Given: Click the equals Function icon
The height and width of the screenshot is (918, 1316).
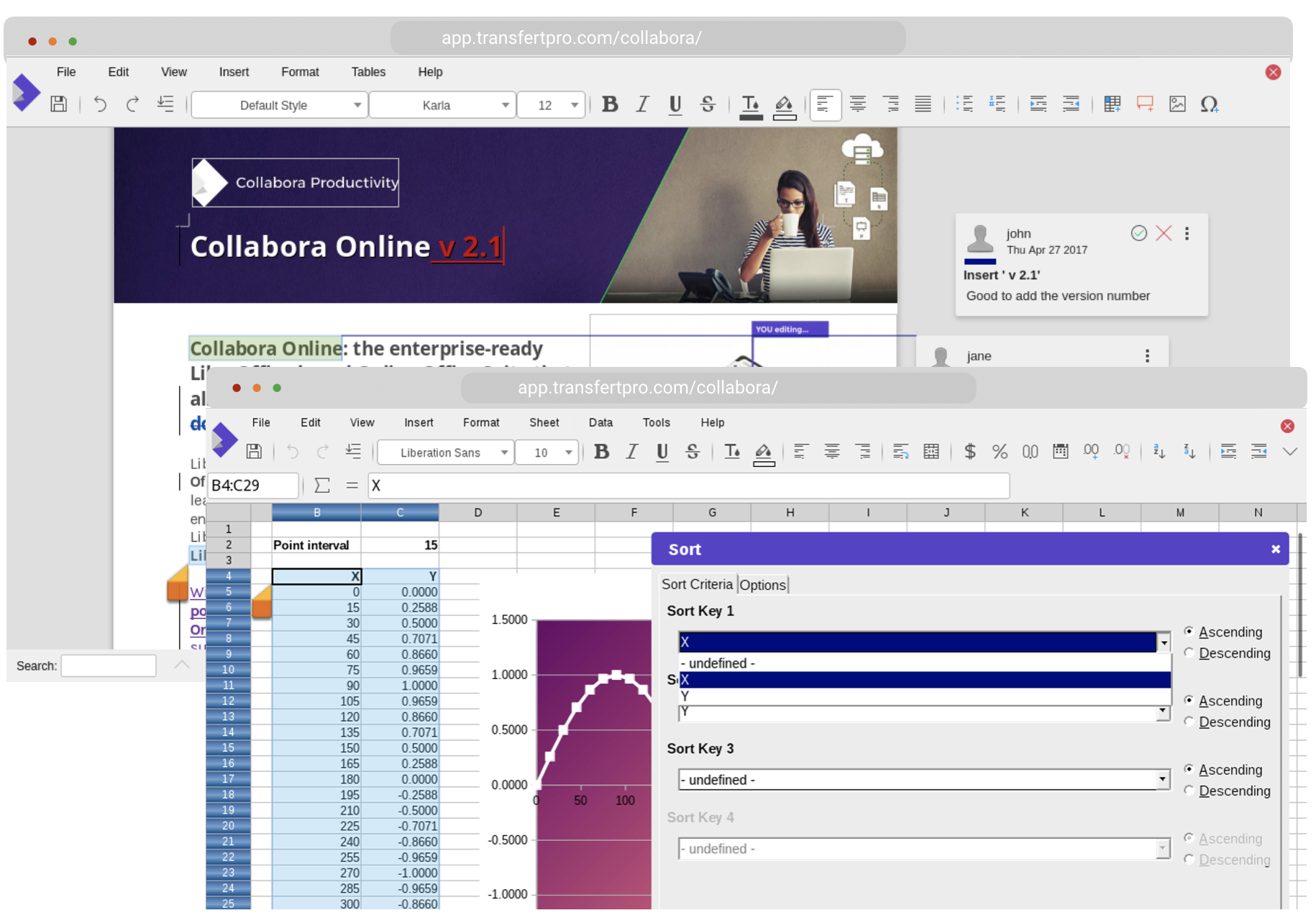Looking at the screenshot, I should click(352, 486).
